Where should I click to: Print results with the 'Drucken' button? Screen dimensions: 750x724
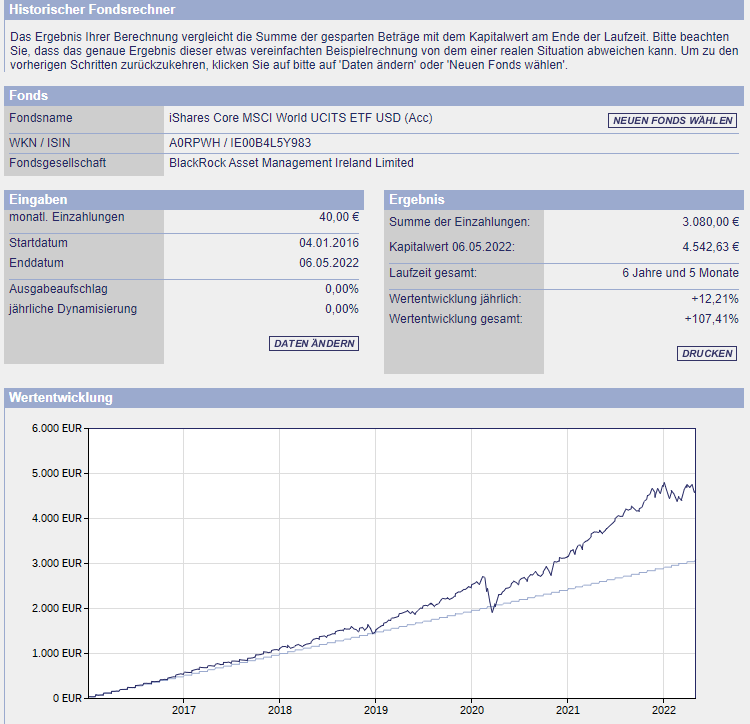(x=707, y=353)
